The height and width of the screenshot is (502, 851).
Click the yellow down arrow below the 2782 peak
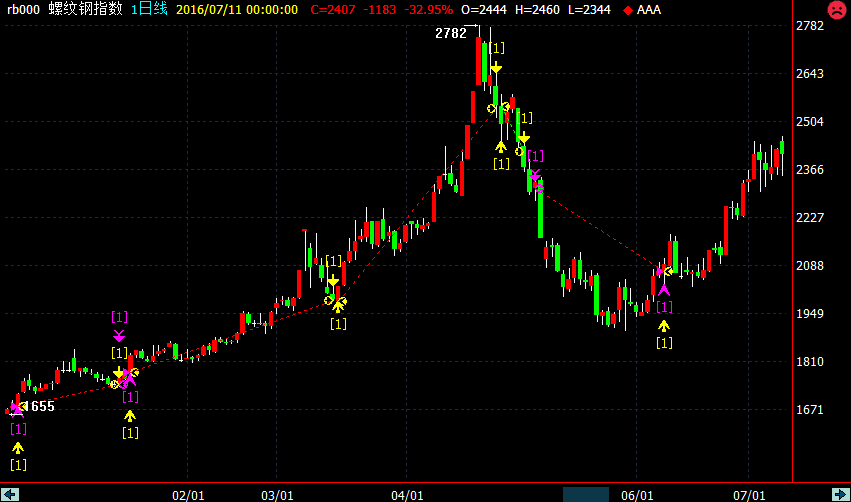(x=495, y=67)
